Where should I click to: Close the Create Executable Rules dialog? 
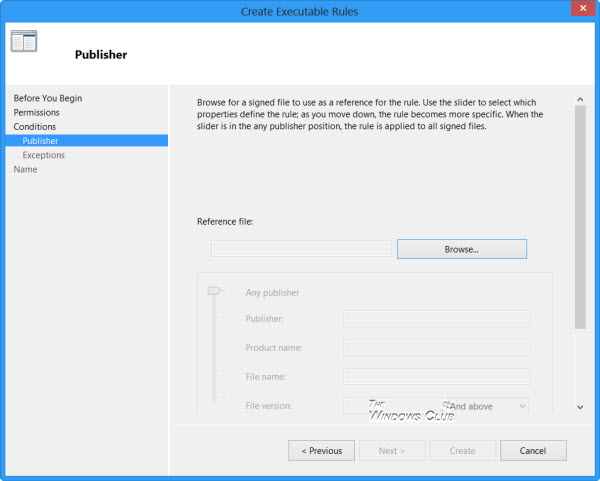click(x=583, y=8)
